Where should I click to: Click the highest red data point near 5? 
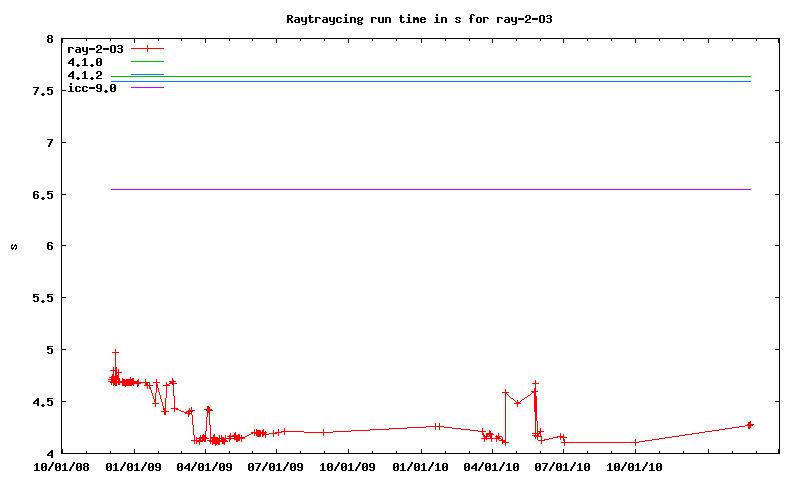(x=116, y=352)
